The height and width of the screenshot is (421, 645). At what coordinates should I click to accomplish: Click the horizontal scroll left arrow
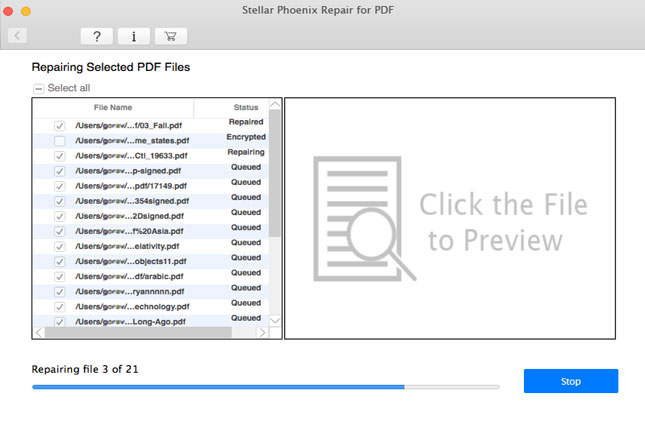point(39,332)
